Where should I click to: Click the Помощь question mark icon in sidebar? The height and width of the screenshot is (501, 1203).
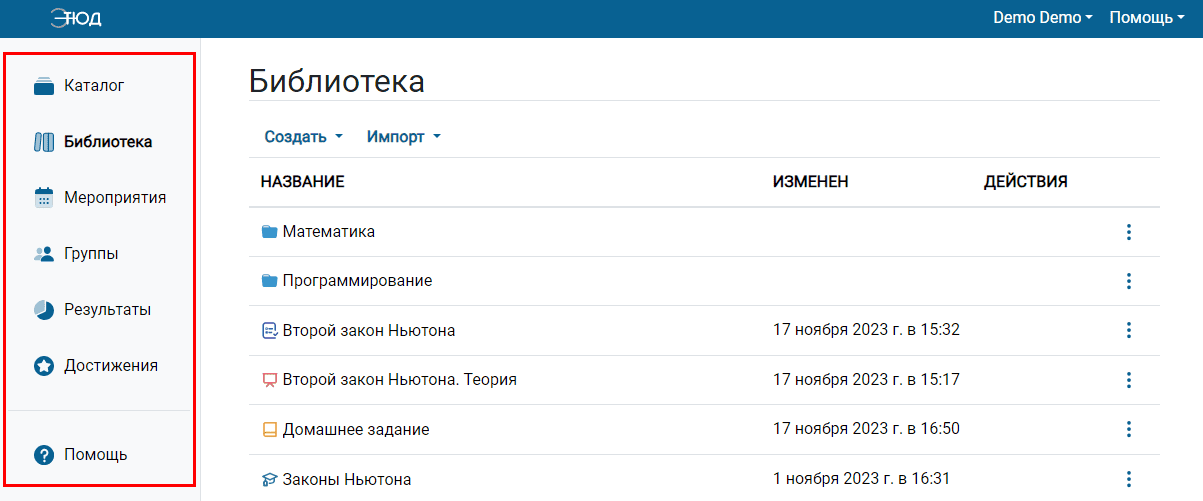click(43, 455)
